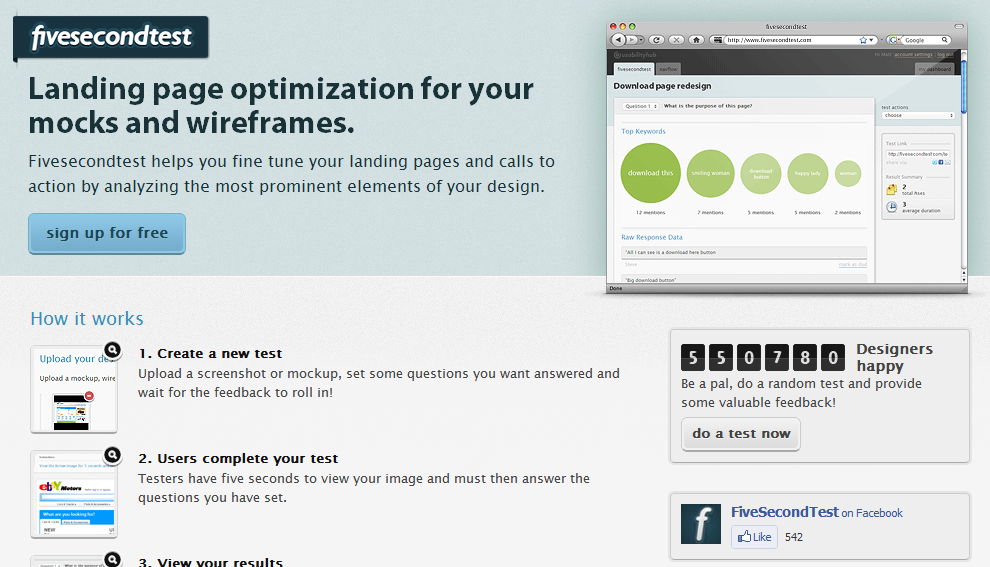This screenshot has width=990, height=567.
Task: Click the browser back arrow in the mockup
Action: click(619, 40)
